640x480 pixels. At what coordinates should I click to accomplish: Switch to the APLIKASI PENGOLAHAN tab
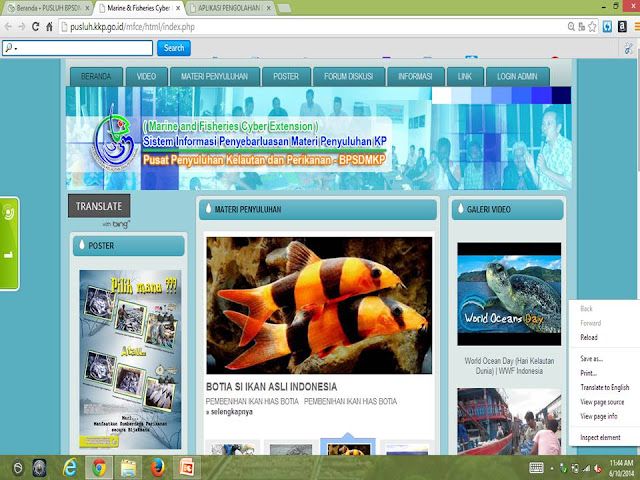pos(231,8)
